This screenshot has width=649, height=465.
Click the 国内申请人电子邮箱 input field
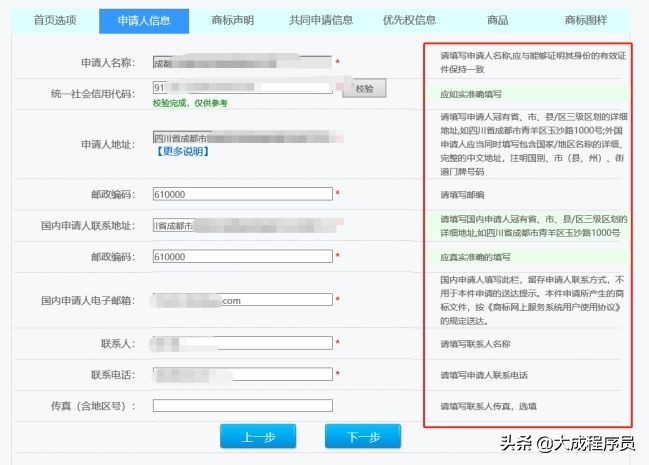(x=243, y=300)
